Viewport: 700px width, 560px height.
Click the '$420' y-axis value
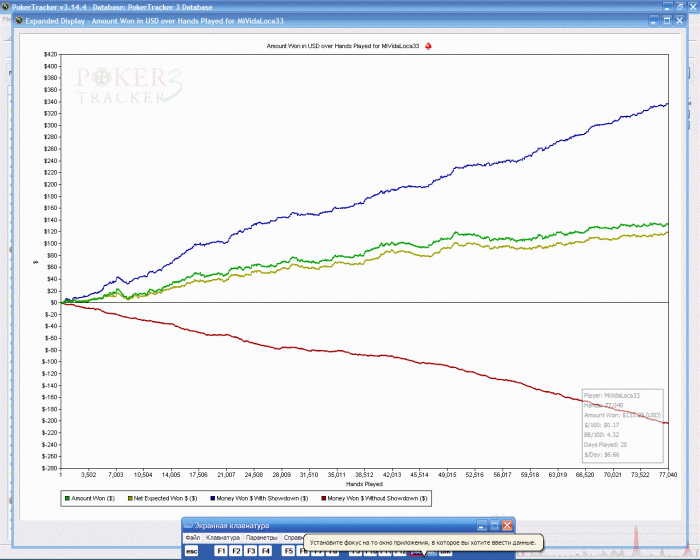(x=50, y=54)
